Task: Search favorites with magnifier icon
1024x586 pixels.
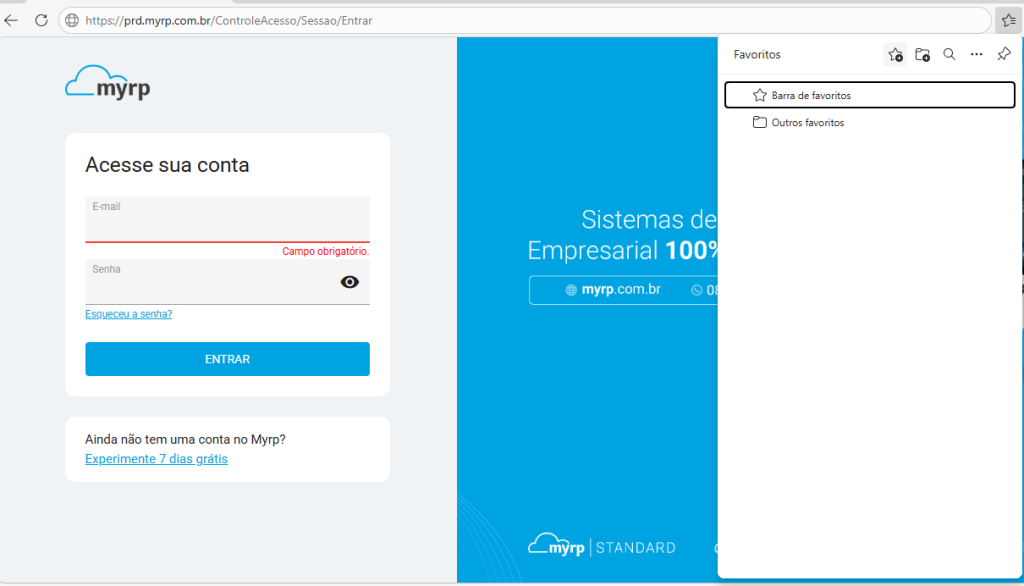Action: (x=950, y=55)
